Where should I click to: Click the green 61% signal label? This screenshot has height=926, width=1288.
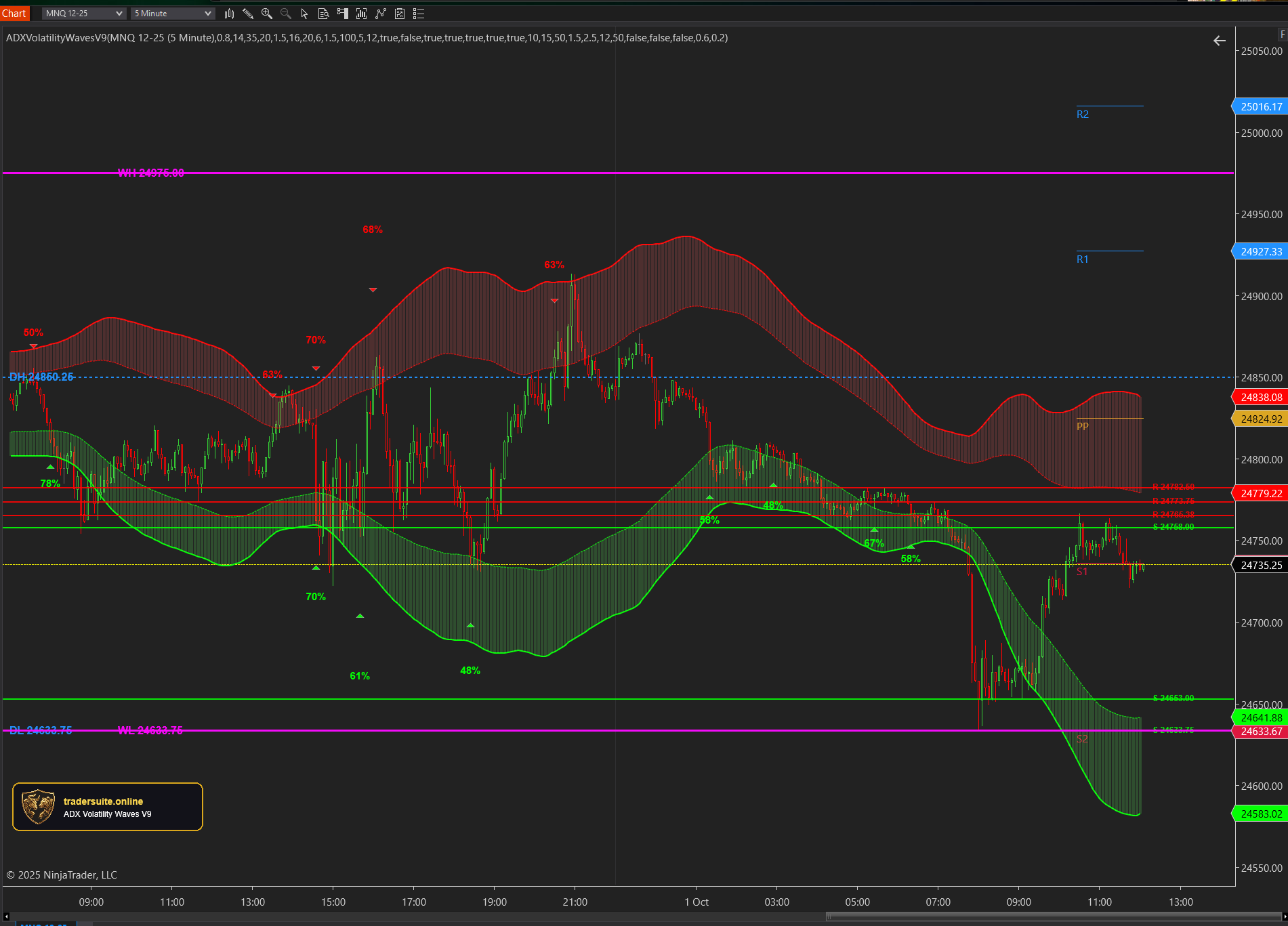(360, 676)
